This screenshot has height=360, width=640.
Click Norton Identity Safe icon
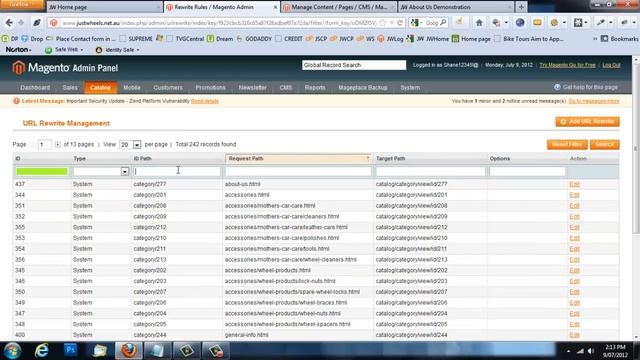coord(98,50)
